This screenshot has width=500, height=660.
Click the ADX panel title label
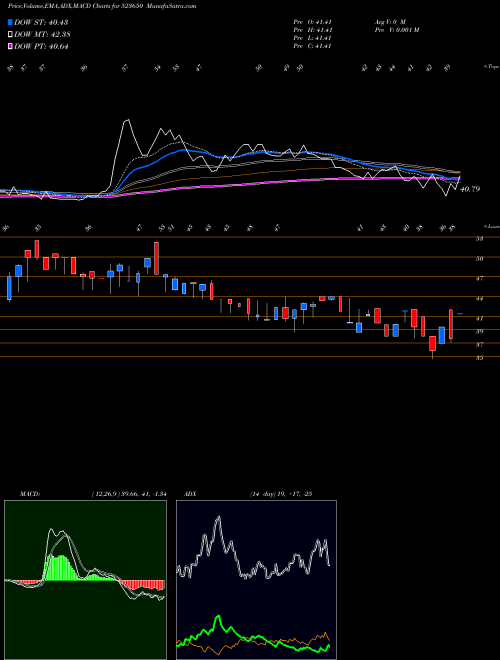pos(191,494)
